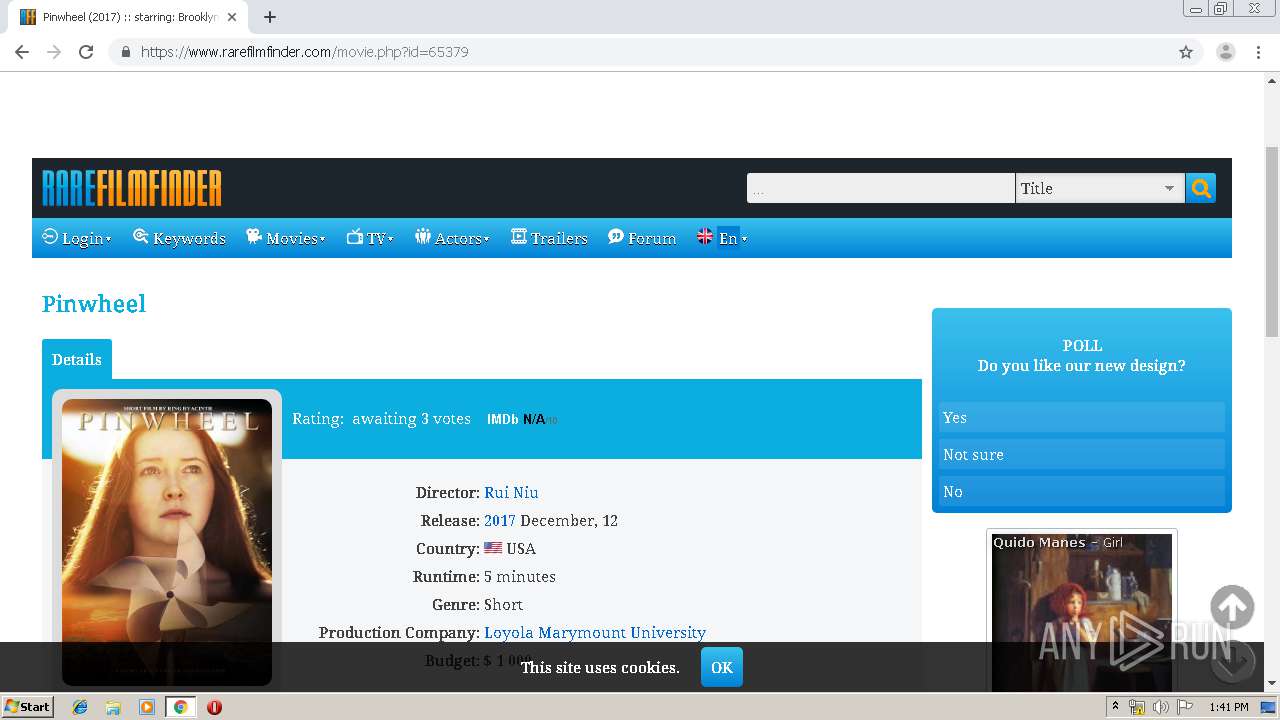
Task: Open the Opera taskbar icon
Action: (x=214, y=707)
